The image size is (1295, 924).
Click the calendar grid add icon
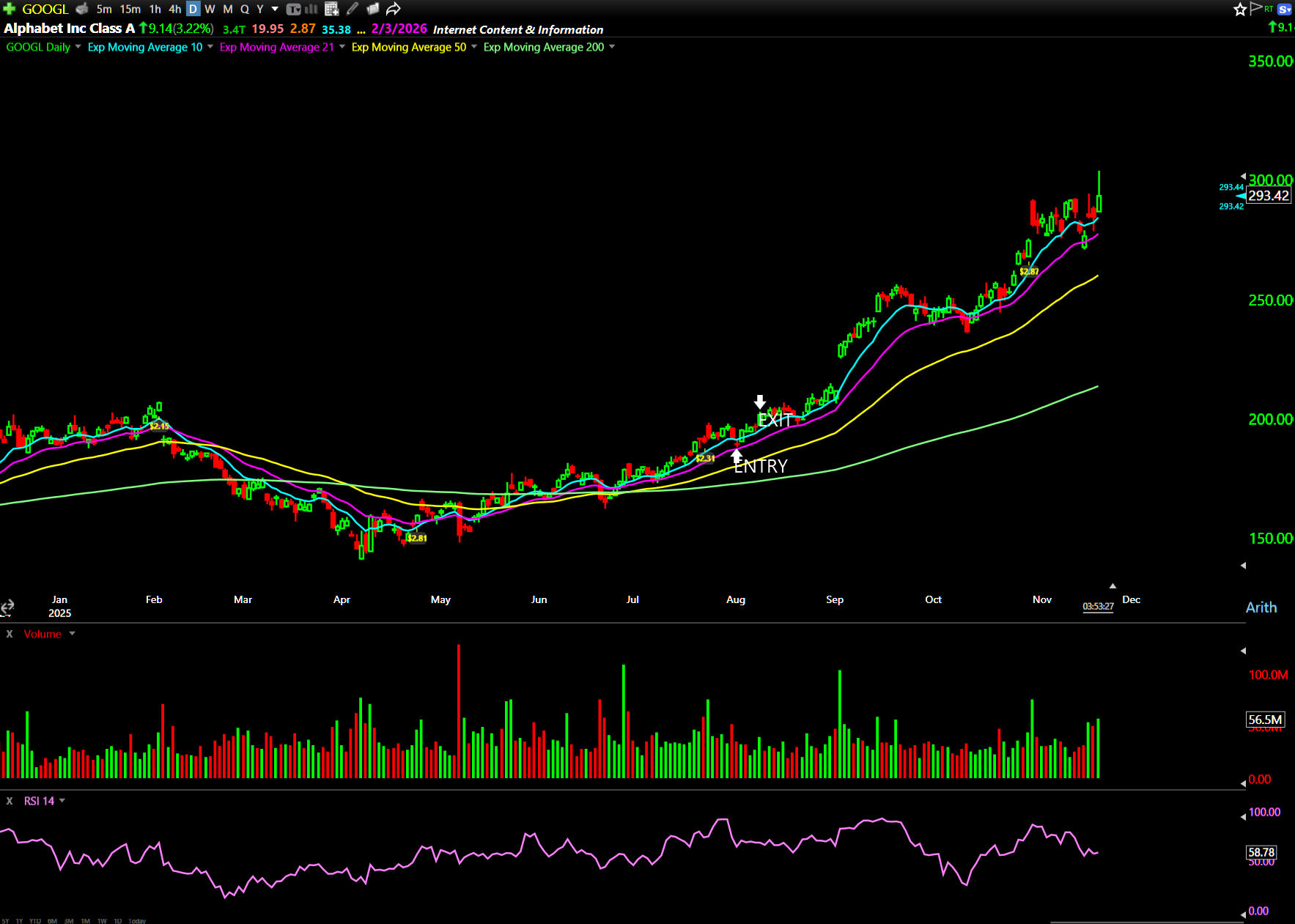point(331,9)
